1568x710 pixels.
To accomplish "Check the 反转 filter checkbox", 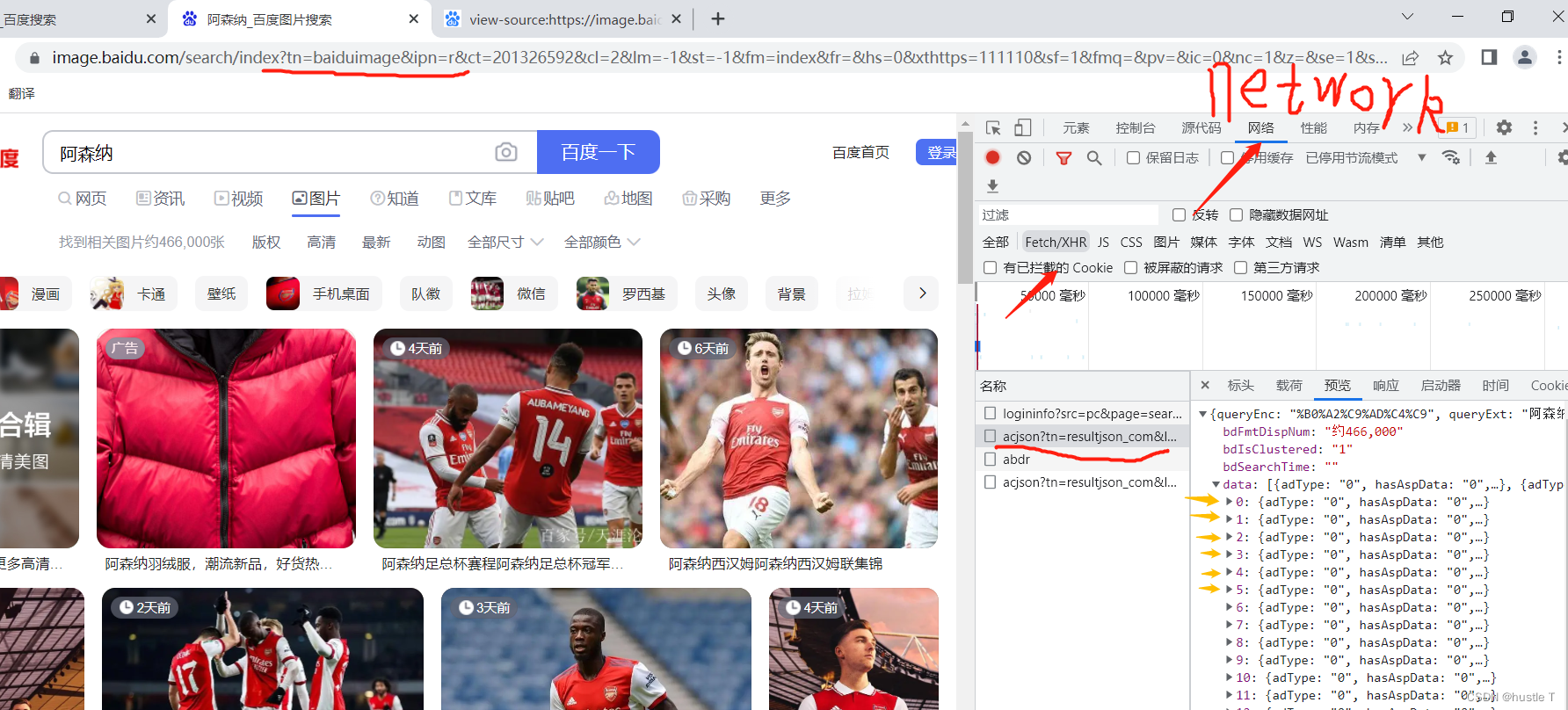I will [x=1179, y=215].
